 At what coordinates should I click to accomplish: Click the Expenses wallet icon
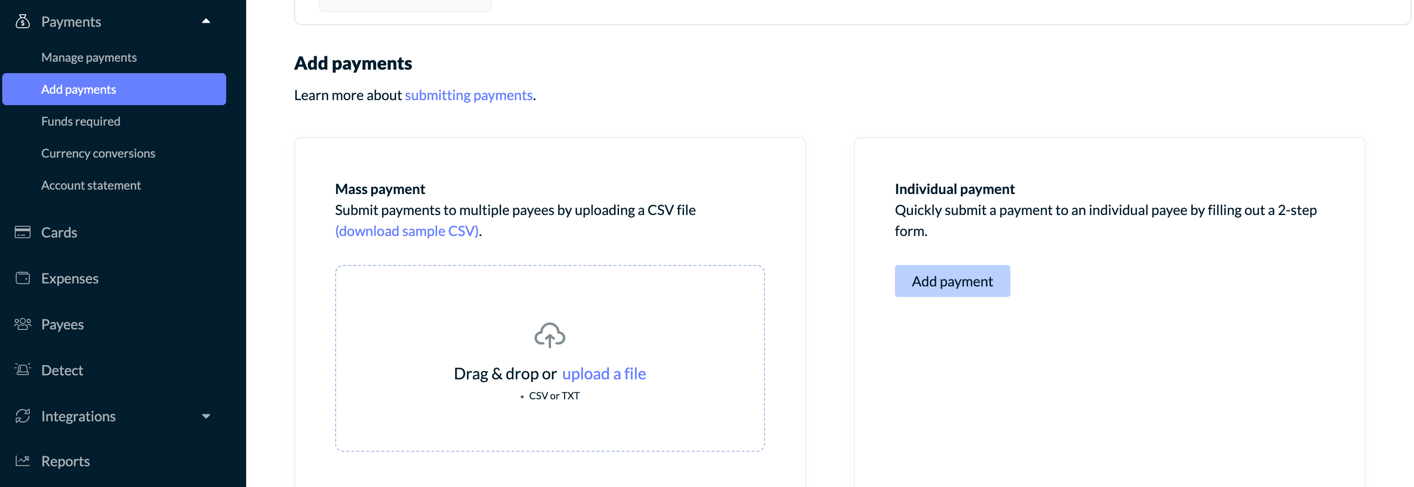pos(22,278)
